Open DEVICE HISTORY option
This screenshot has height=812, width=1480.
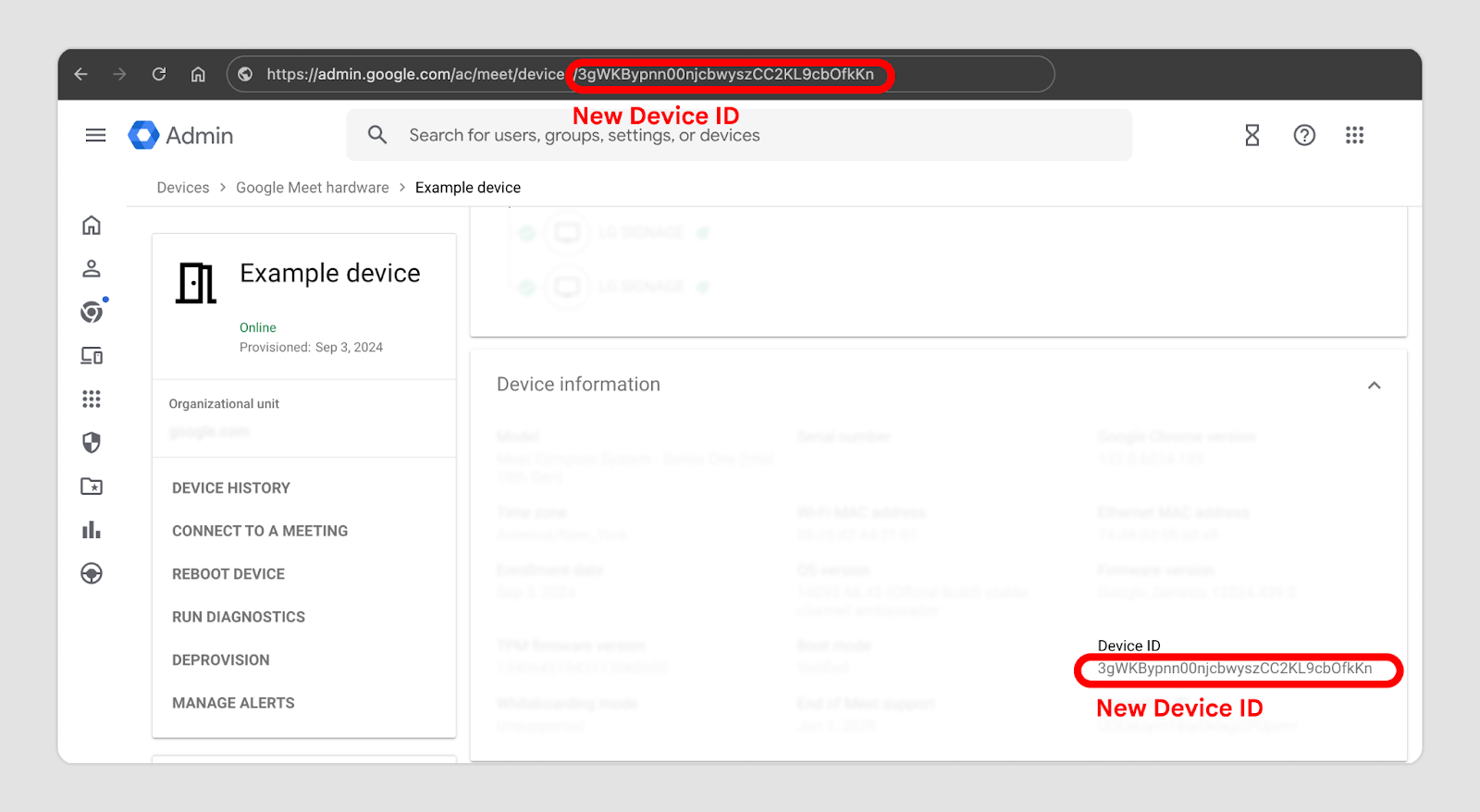coord(231,488)
